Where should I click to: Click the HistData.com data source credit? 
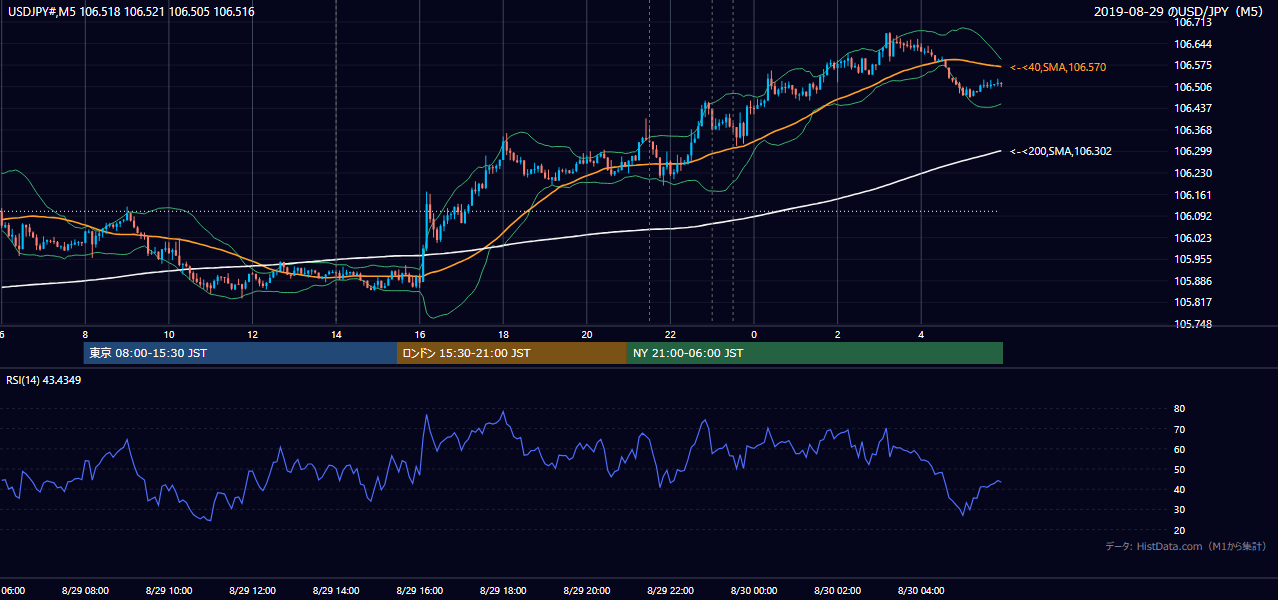tap(1185, 546)
